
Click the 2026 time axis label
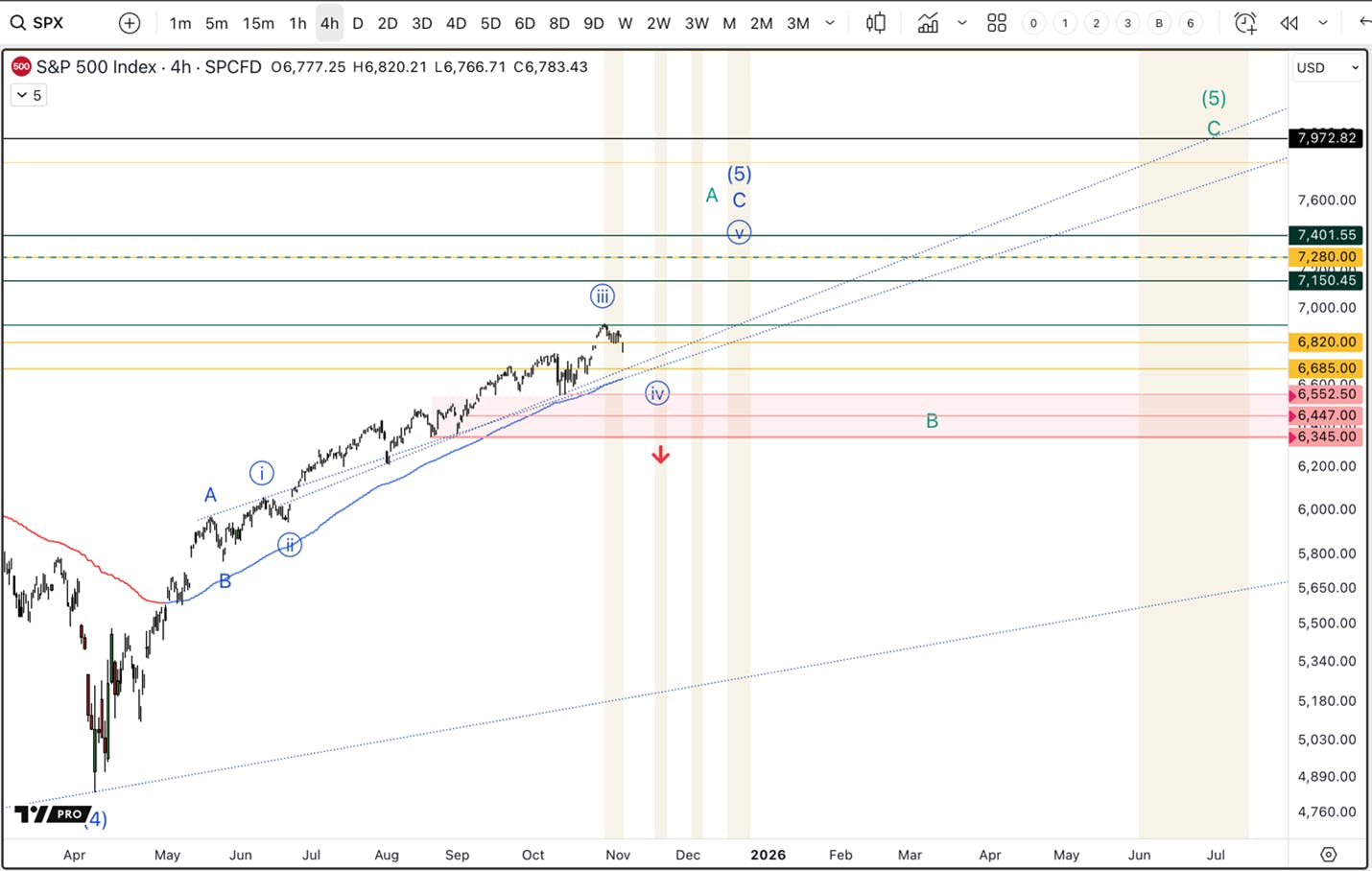point(768,855)
